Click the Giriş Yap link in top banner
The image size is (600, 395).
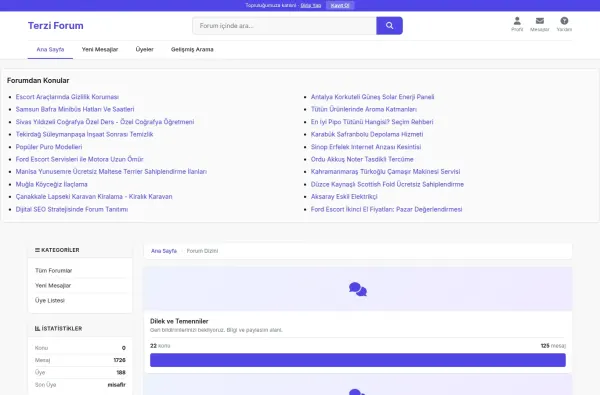tap(311, 5)
